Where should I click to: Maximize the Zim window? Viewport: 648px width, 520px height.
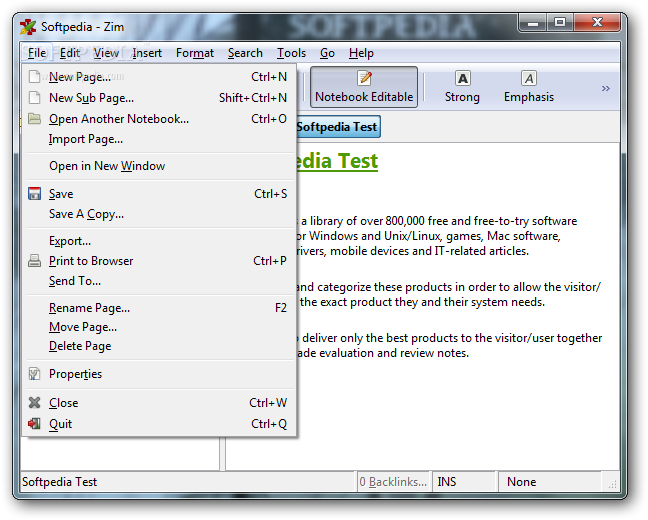coord(560,23)
